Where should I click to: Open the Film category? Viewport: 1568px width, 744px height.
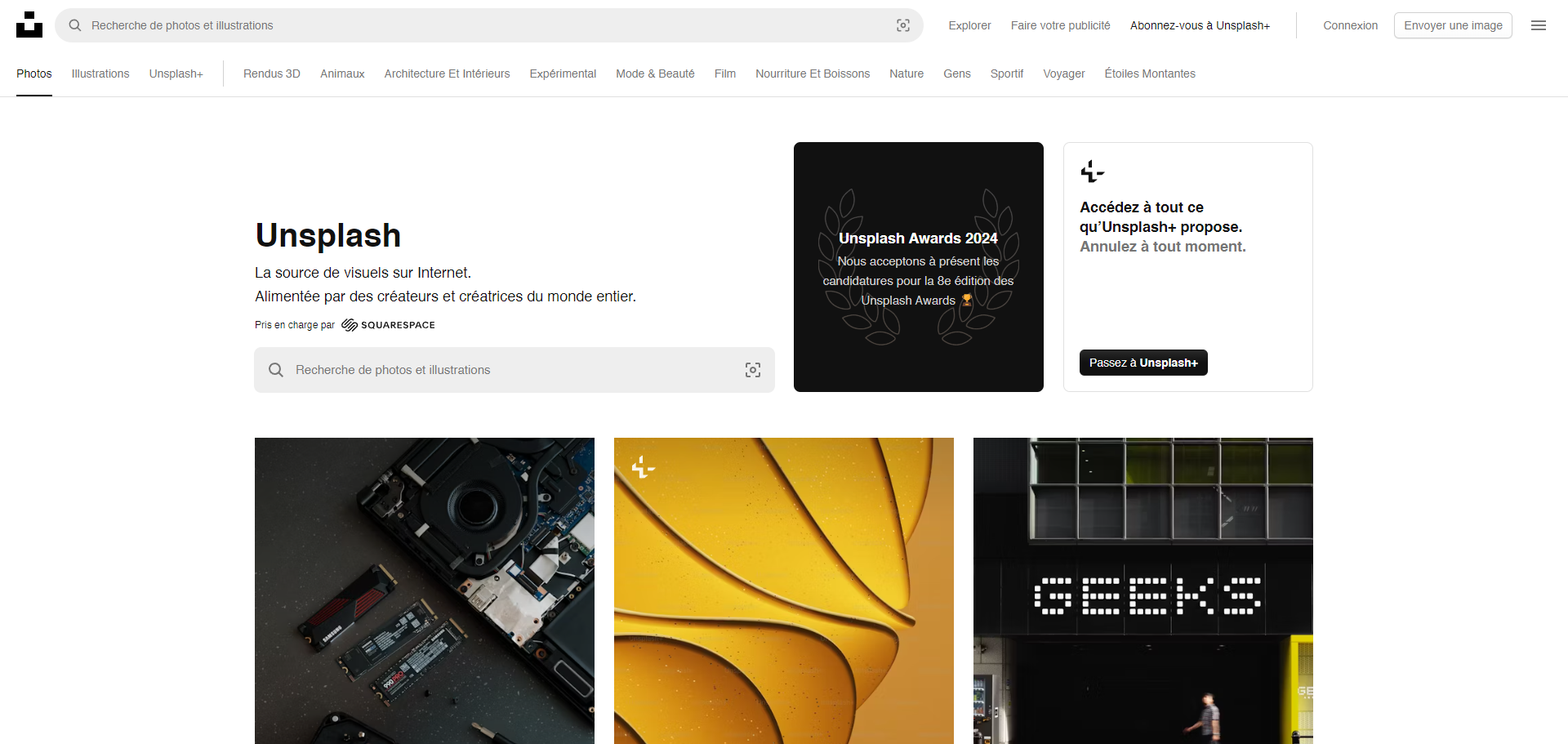(x=725, y=74)
